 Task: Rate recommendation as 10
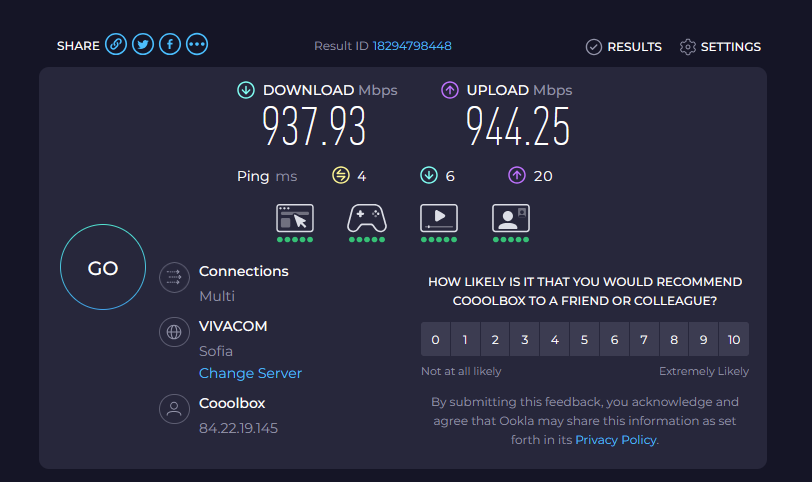pyautogui.click(x=734, y=339)
